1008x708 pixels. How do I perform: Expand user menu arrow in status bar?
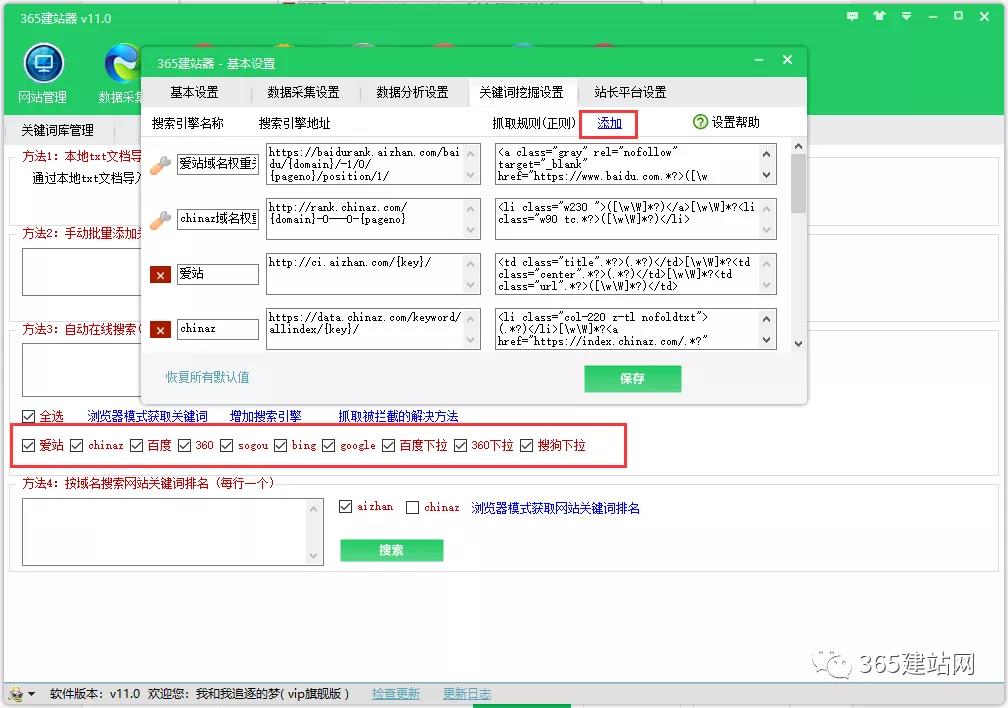[x=32, y=694]
